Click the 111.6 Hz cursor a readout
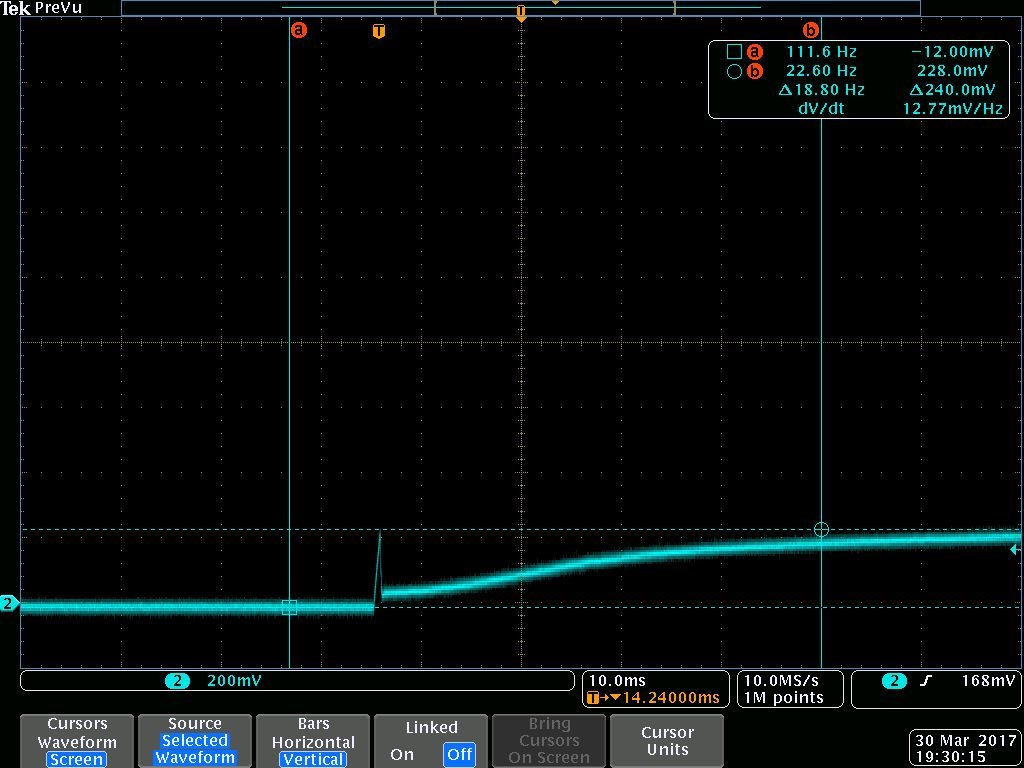Screen dimensions: 1024x768 [x=822, y=52]
